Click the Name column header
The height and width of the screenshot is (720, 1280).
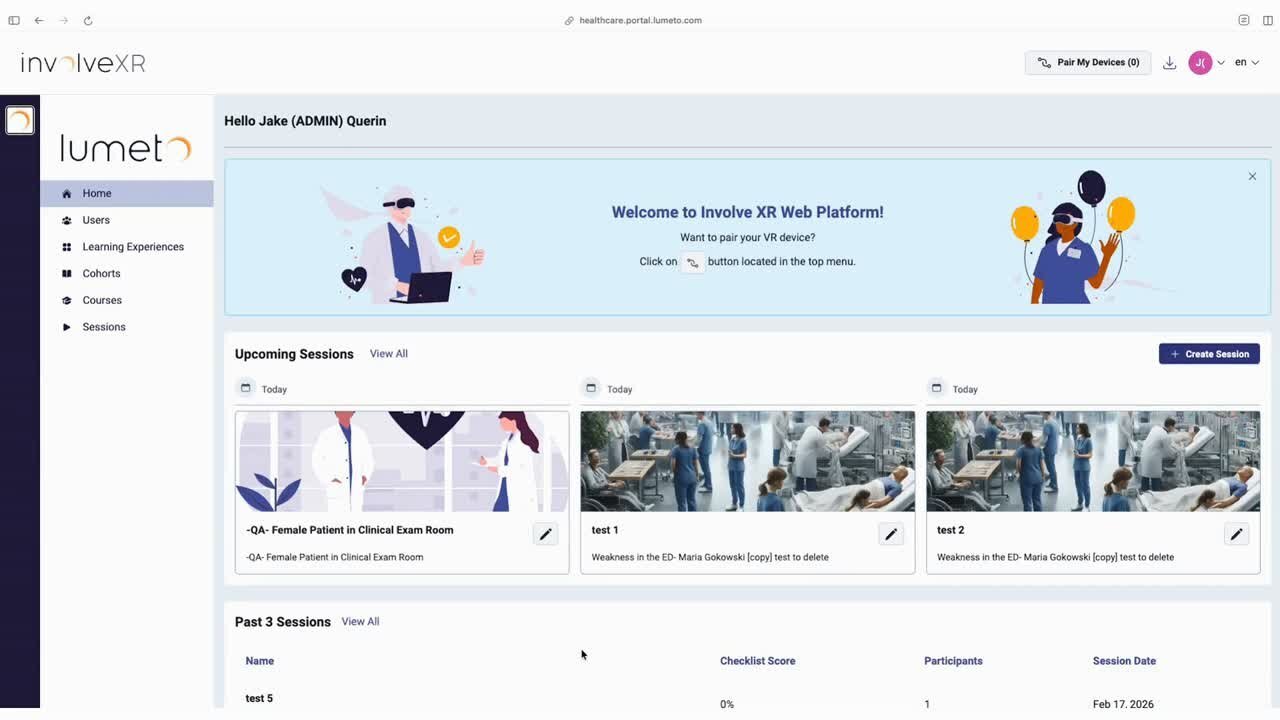[260, 661]
